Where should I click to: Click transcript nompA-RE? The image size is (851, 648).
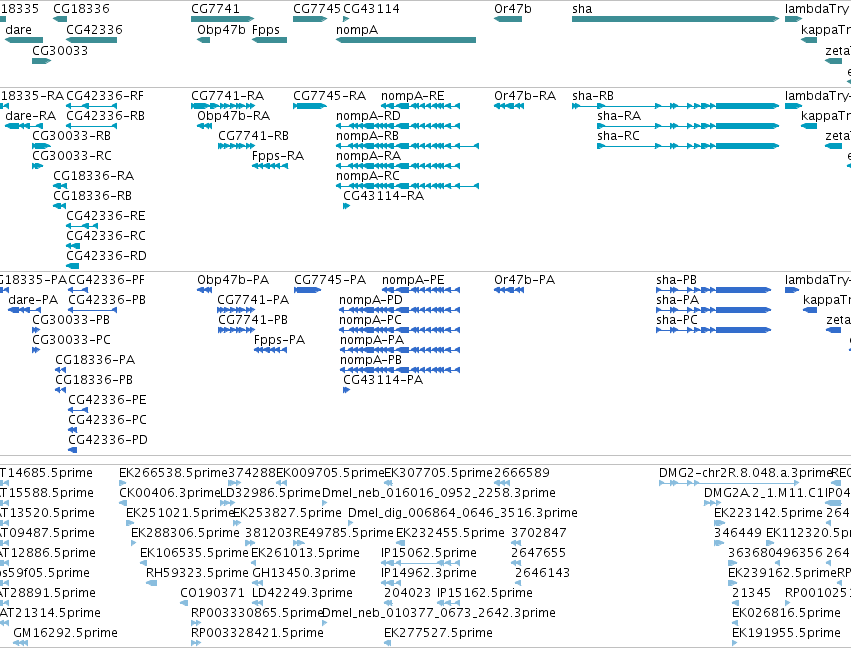[421, 106]
